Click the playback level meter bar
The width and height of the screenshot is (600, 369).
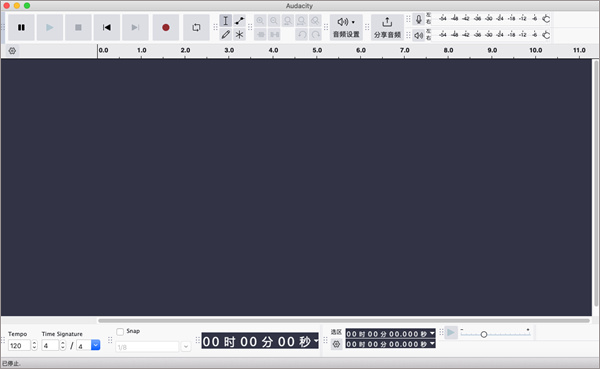[x=492, y=35]
